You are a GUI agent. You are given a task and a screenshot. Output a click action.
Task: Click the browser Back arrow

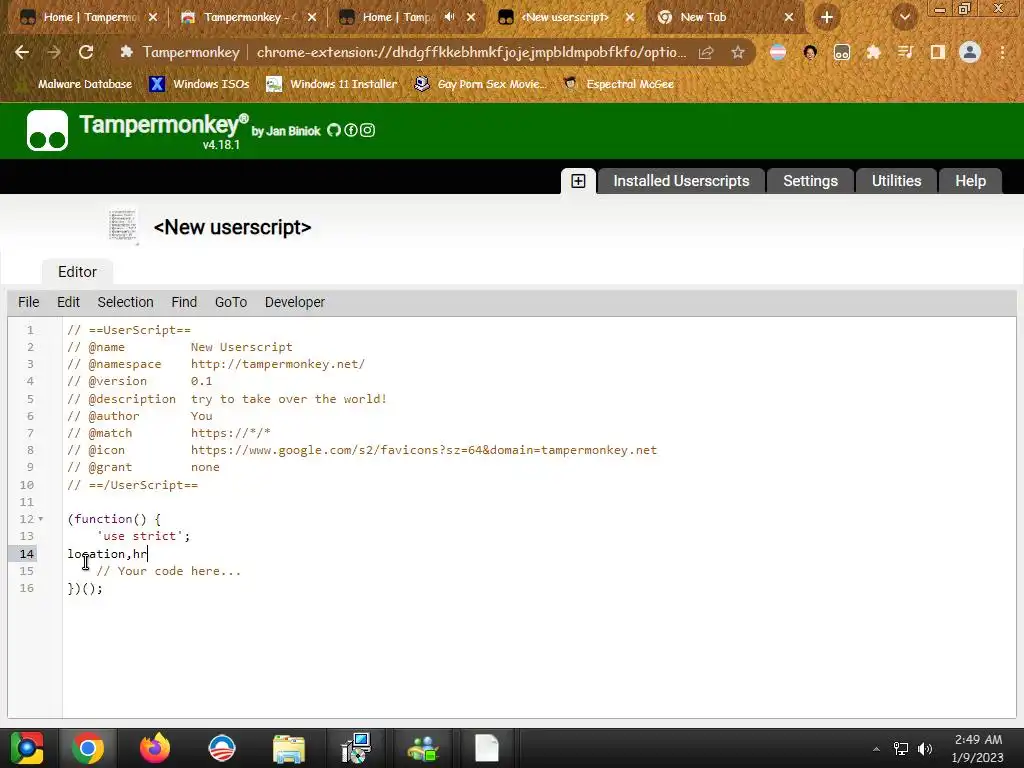[x=22, y=52]
